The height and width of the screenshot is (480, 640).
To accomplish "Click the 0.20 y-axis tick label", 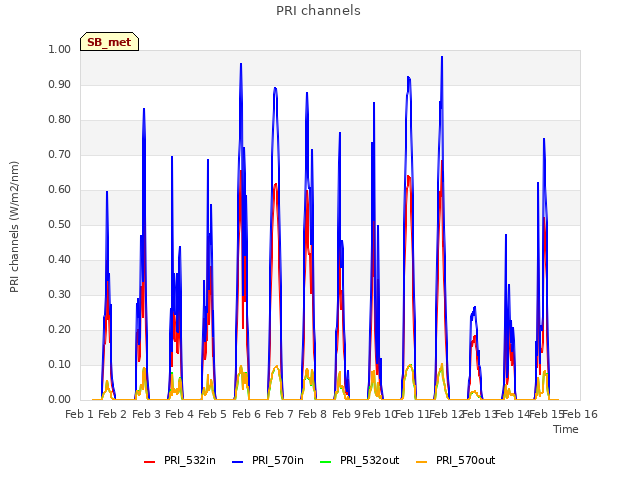I will pos(60,329).
